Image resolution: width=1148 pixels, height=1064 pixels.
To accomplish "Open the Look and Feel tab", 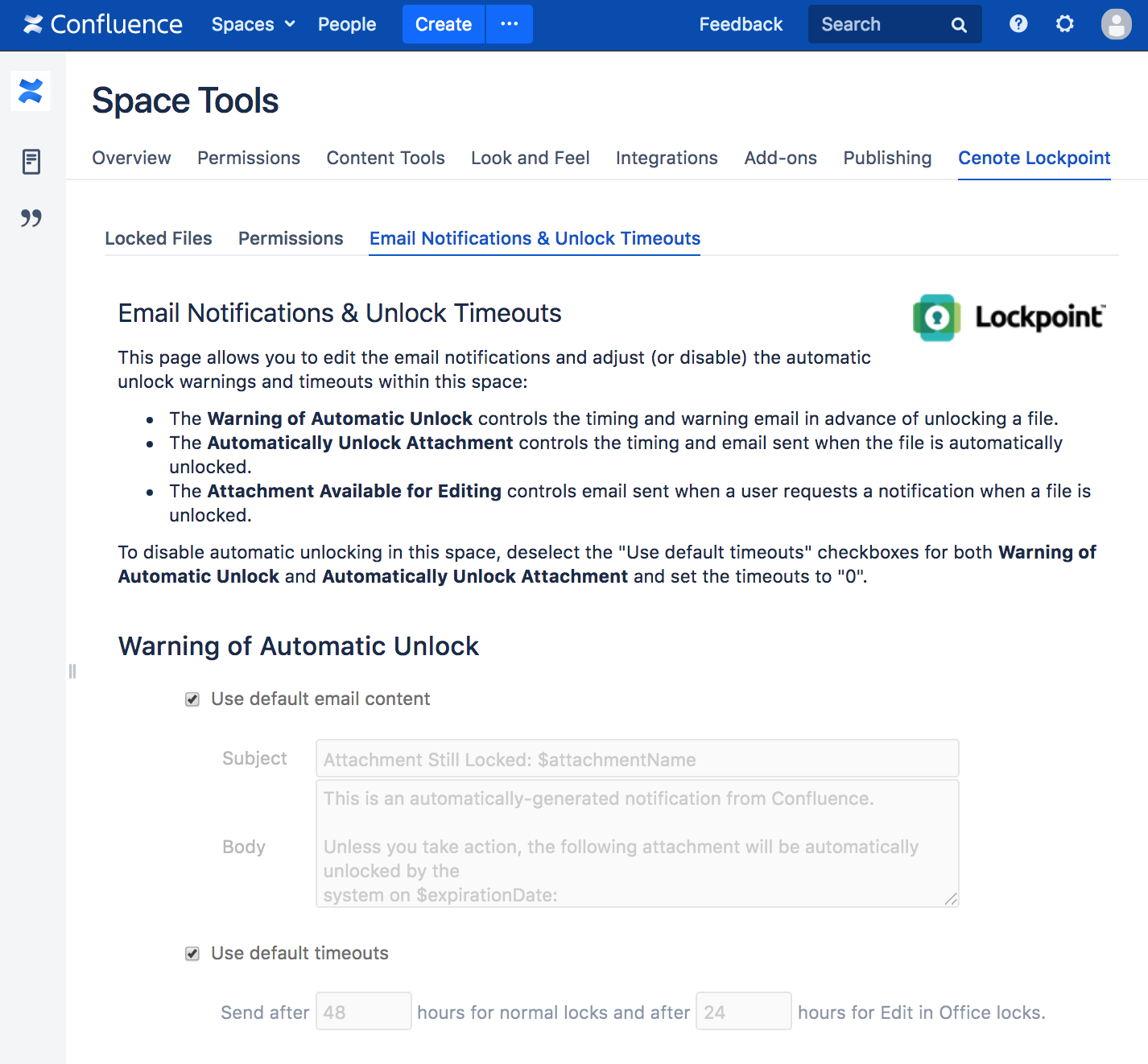I will (531, 158).
